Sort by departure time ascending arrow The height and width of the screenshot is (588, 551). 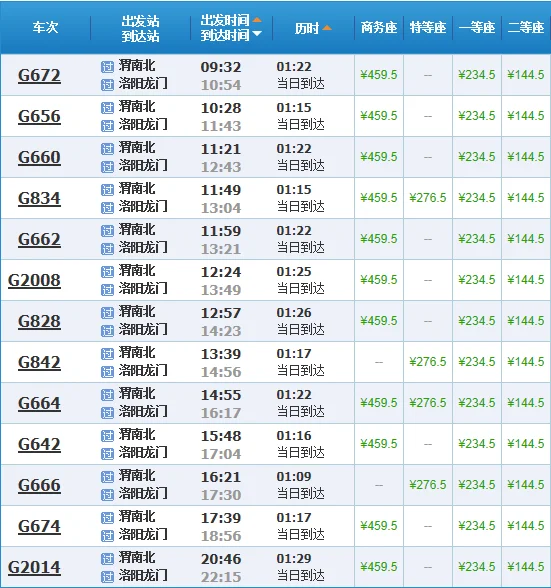tap(257, 20)
